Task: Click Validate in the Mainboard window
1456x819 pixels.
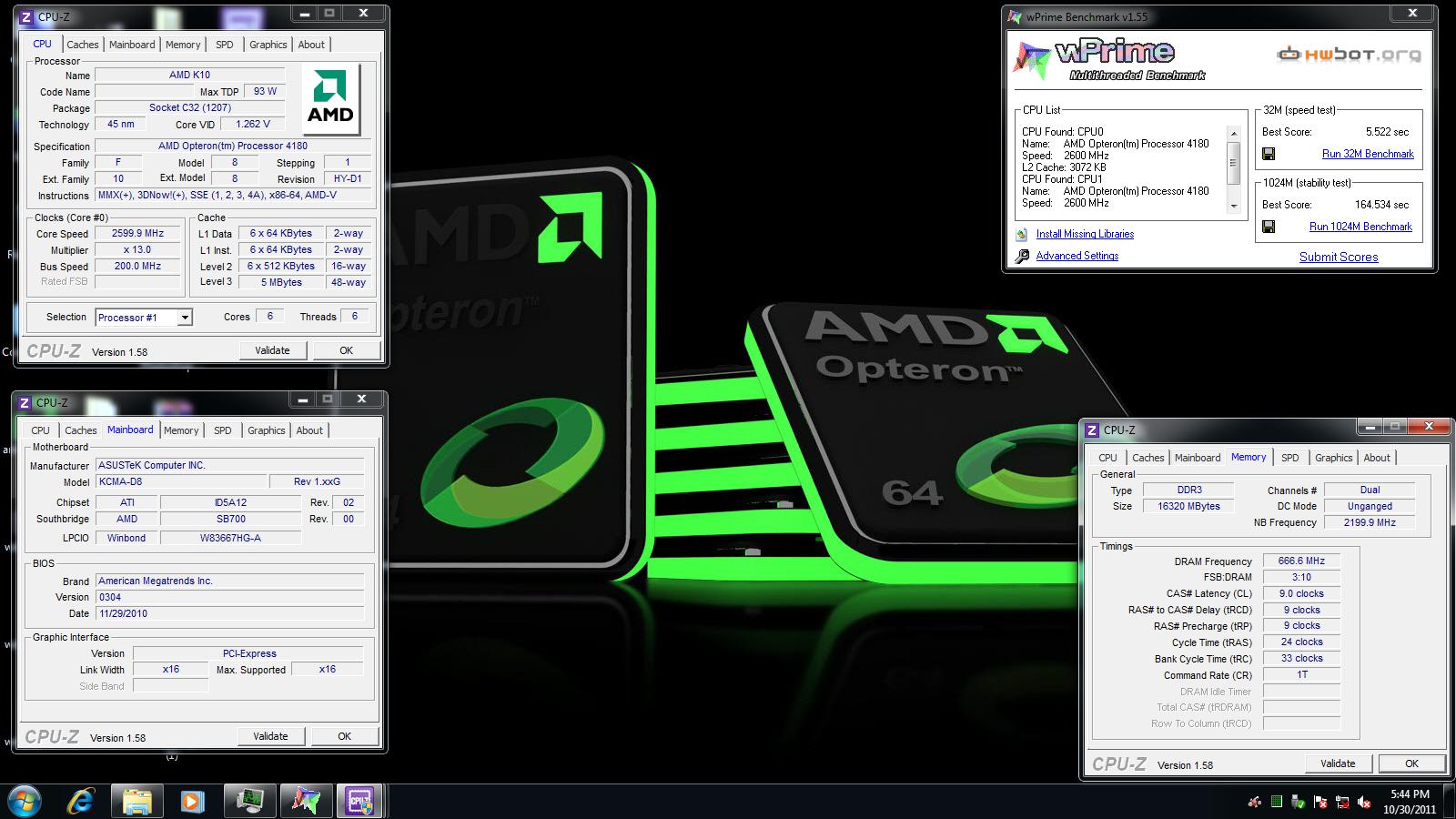Action: (x=270, y=736)
